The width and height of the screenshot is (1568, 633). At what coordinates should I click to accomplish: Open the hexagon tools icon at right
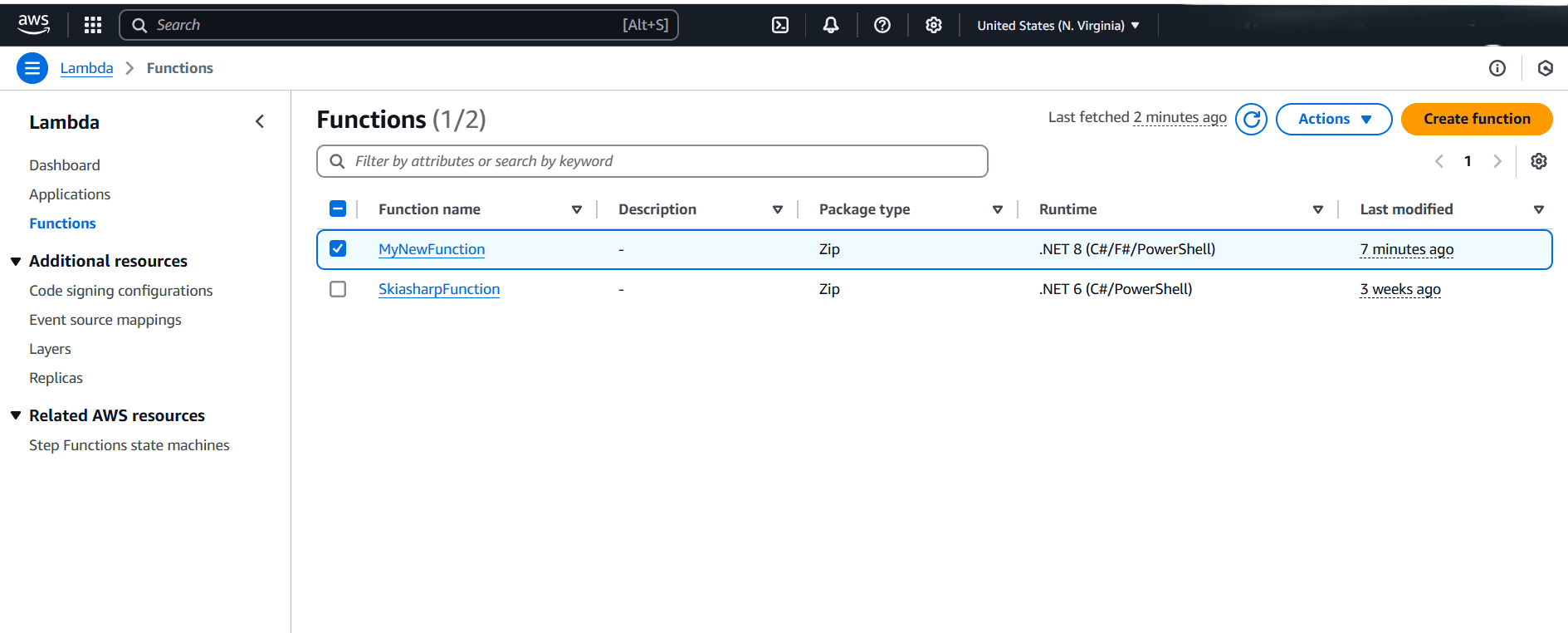click(1546, 68)
